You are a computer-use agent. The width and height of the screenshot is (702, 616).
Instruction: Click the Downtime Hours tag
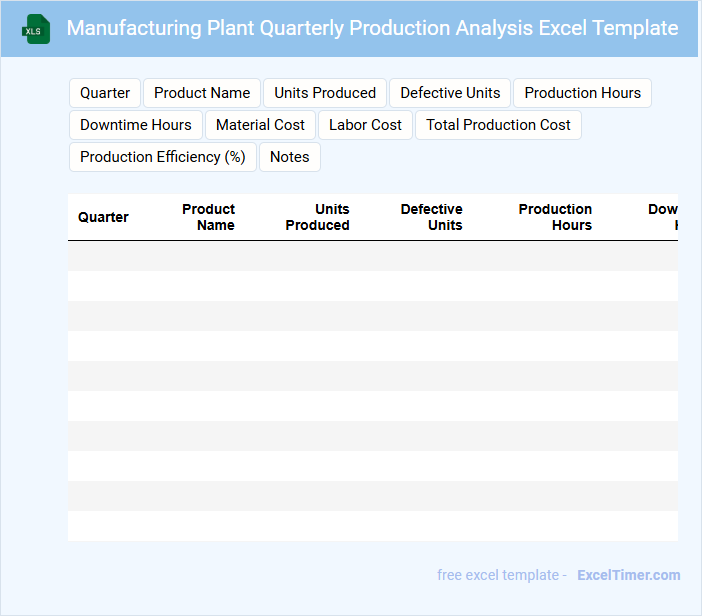click(136, 125)
